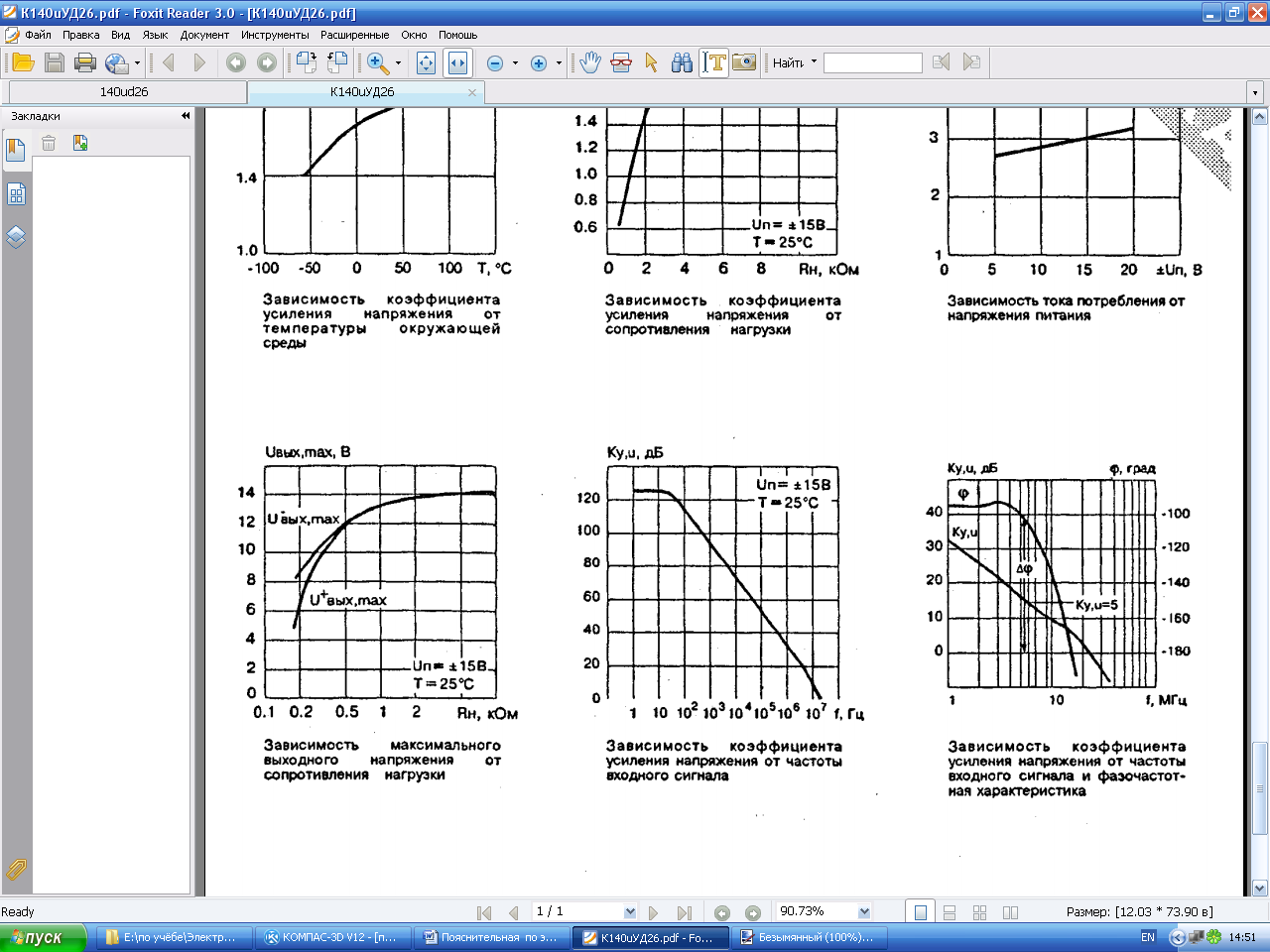This screenshot has height=952, width=1270.
Task: Jump to last page in status bar
Action: click(x=684, y=912)
